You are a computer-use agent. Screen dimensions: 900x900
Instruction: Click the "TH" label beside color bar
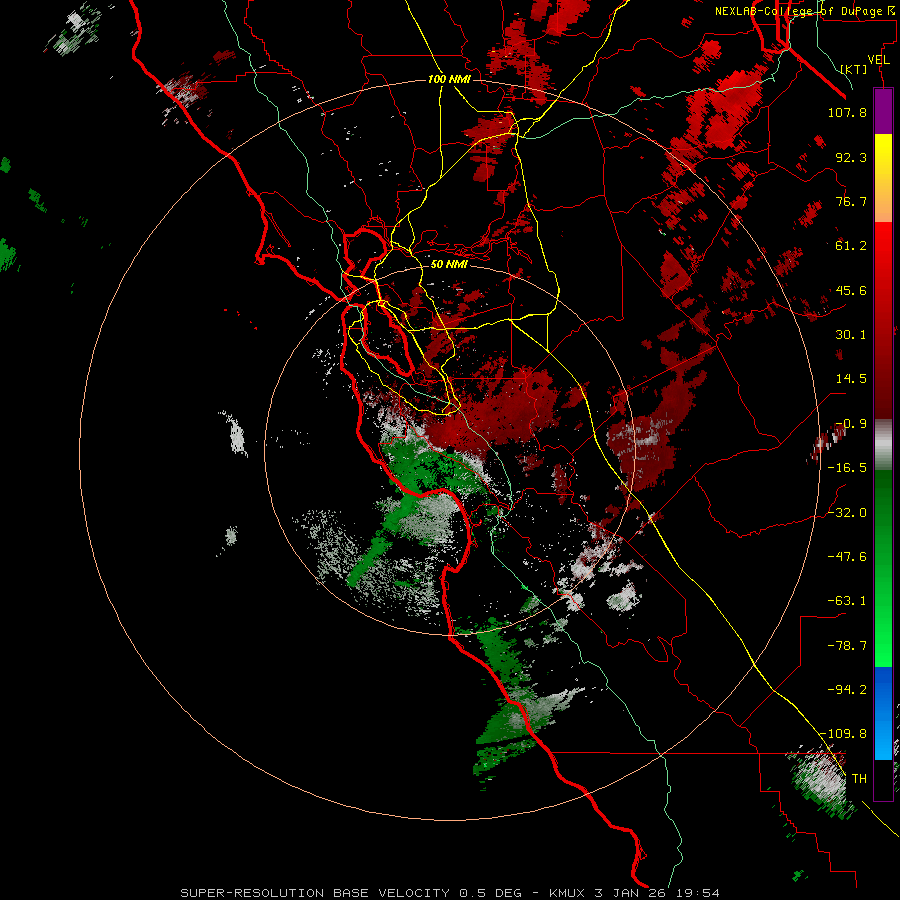(859, 779)
